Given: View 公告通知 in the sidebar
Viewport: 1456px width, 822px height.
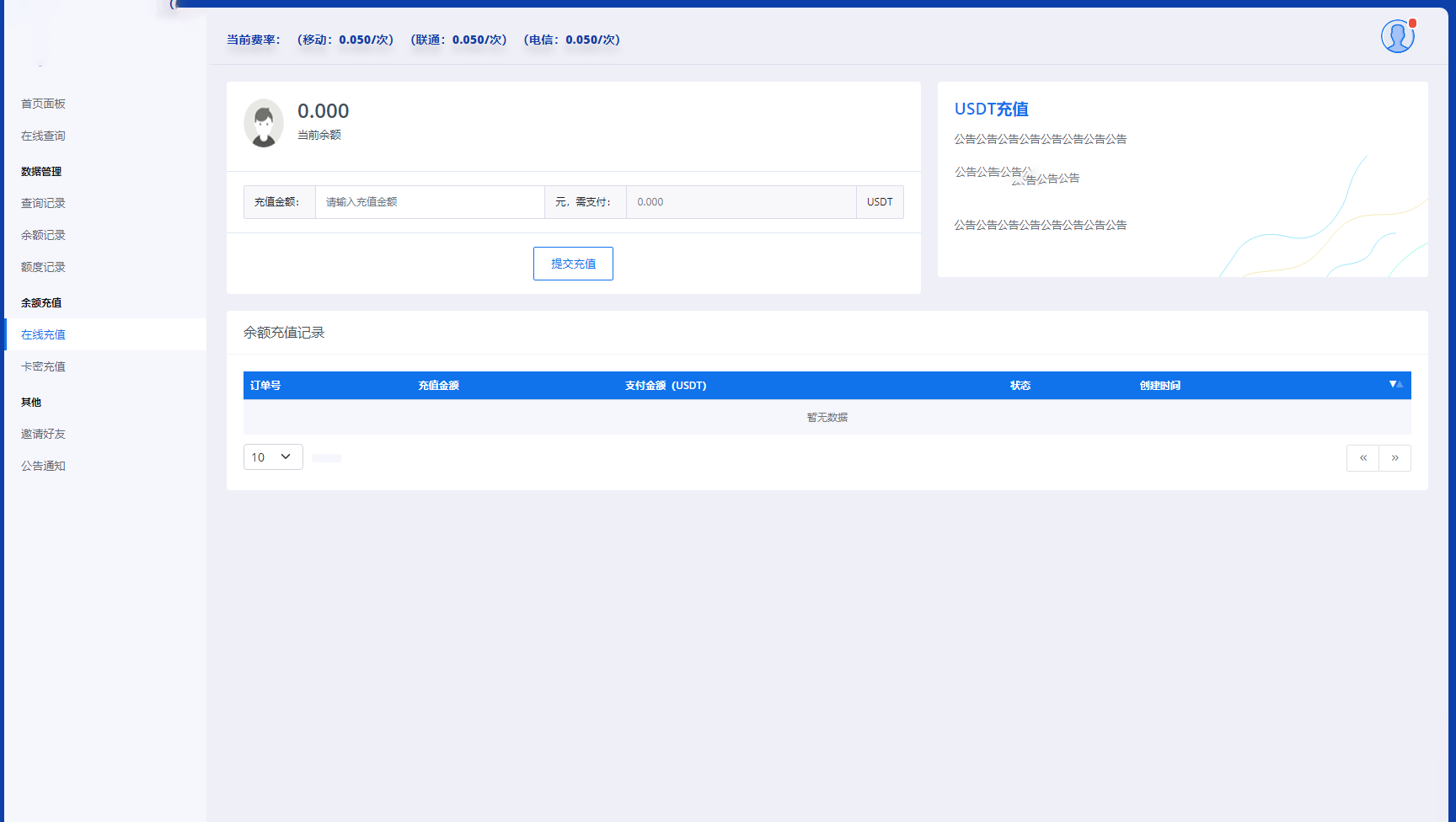Looking at the screenshot, I should point(43,466).
